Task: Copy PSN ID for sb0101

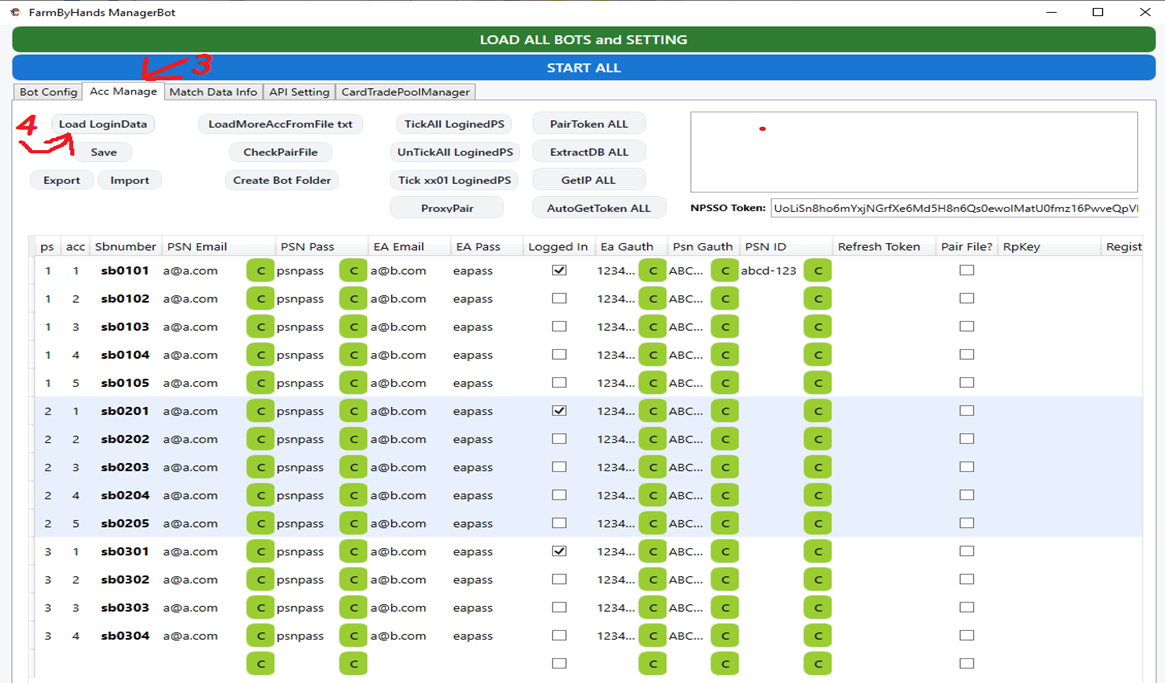Action: (x=817, y=271)
